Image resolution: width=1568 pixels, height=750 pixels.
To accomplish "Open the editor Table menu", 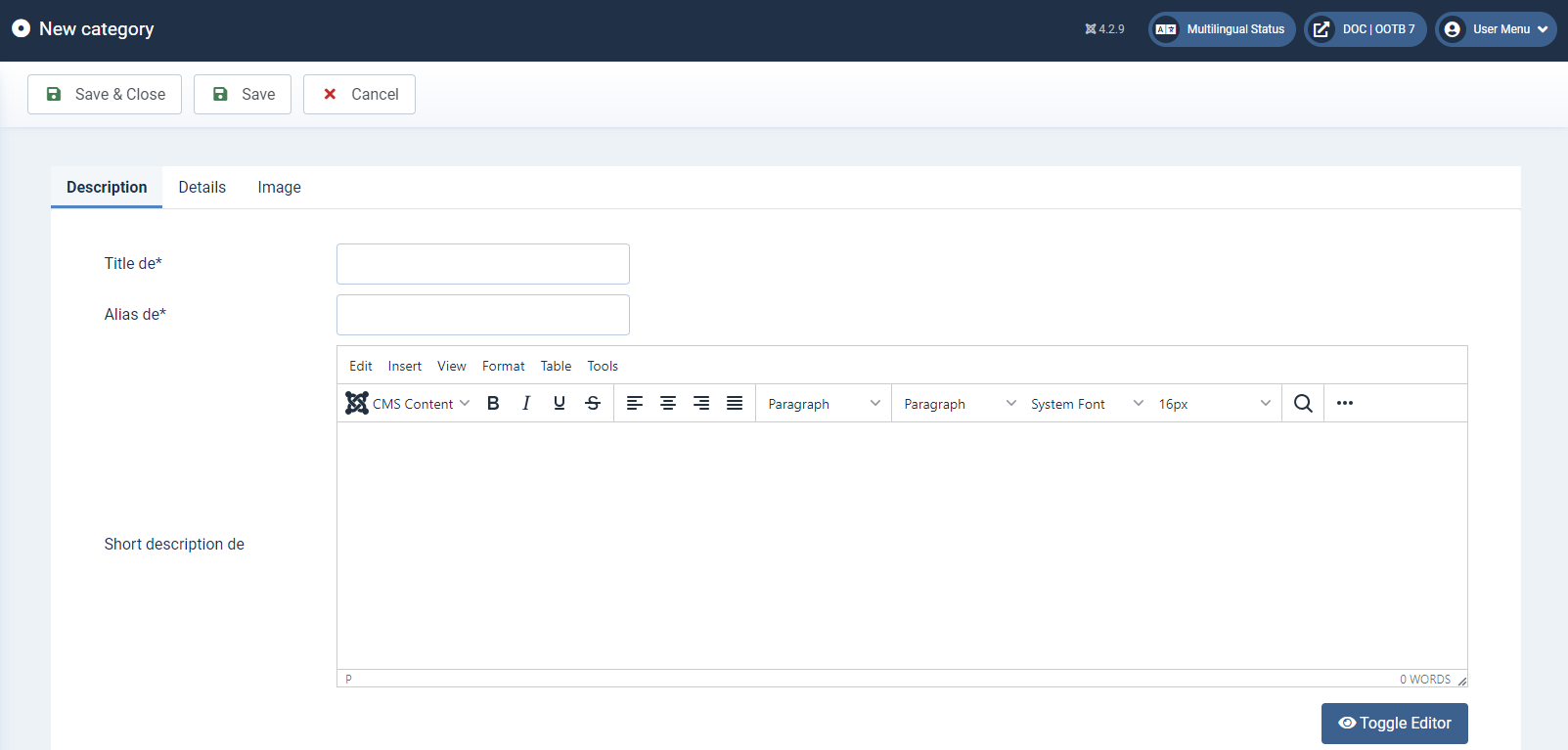I will [x=557, y=366].
